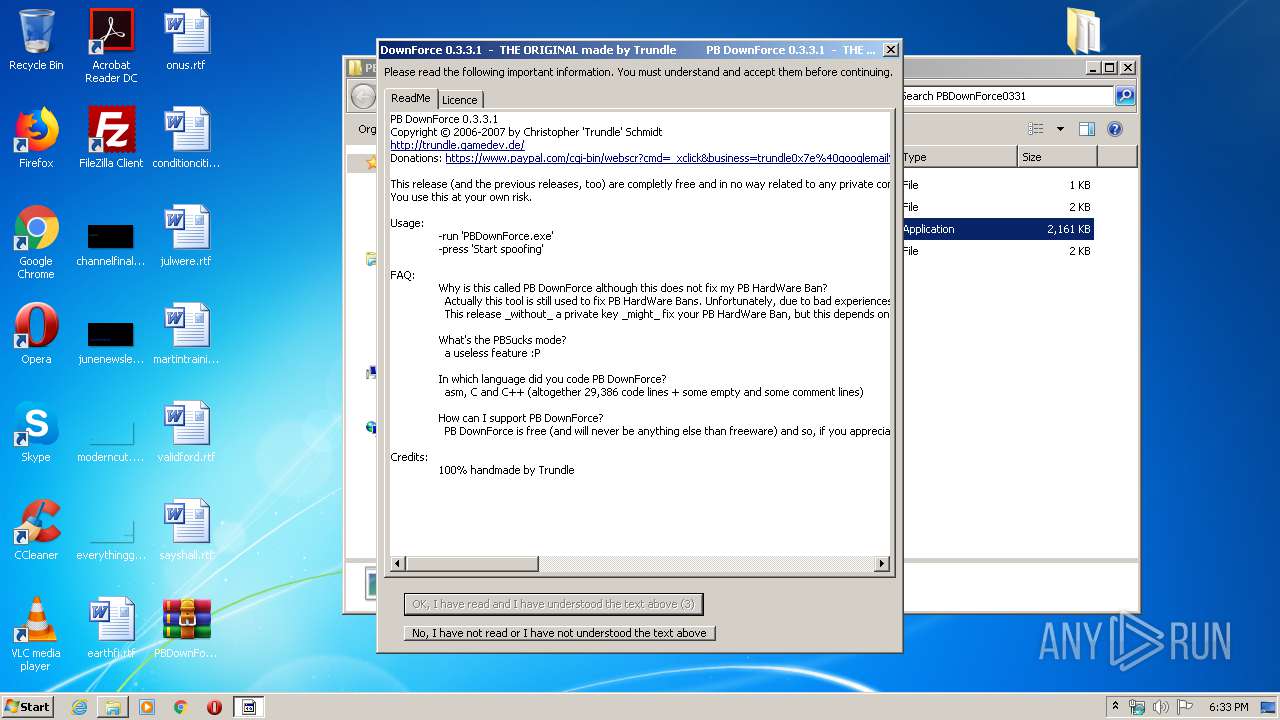Open the Recycle Bin desktop icon
The height and width of the screenshot is (720, 1280).
tap(36, 40)
